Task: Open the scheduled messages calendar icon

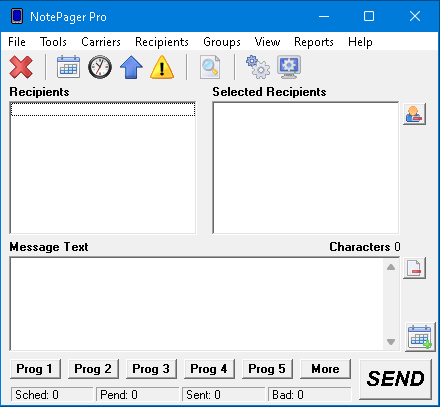Action: coord(68,67)
